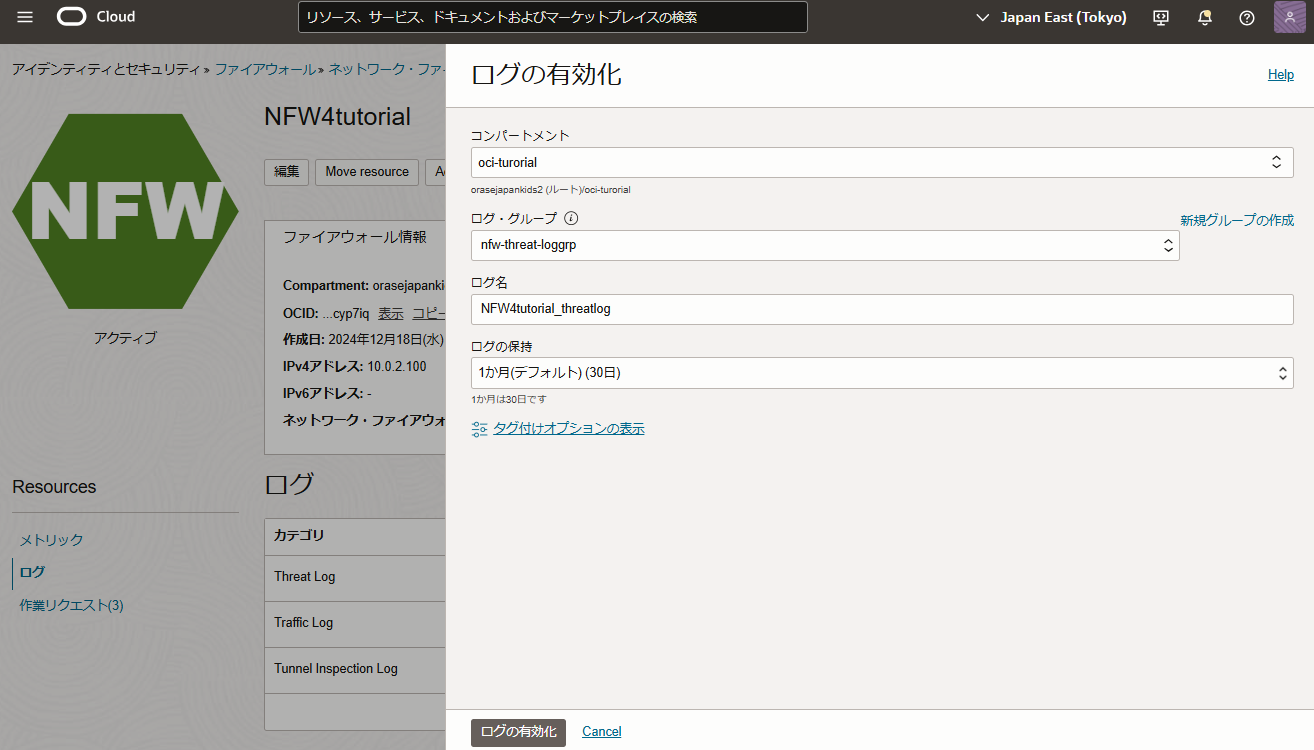Click the log group info icon
This screenshot has height=750, width=1314.
coord(571,218)
